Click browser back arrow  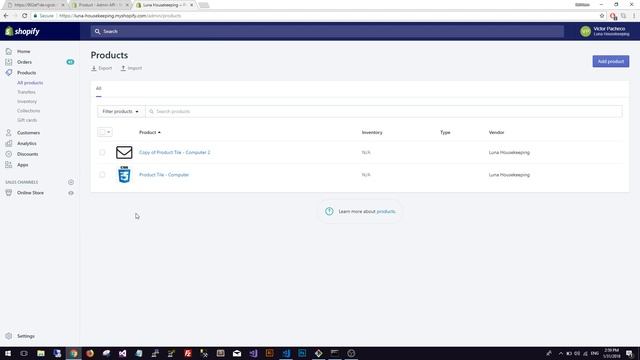tap(6, 16)
